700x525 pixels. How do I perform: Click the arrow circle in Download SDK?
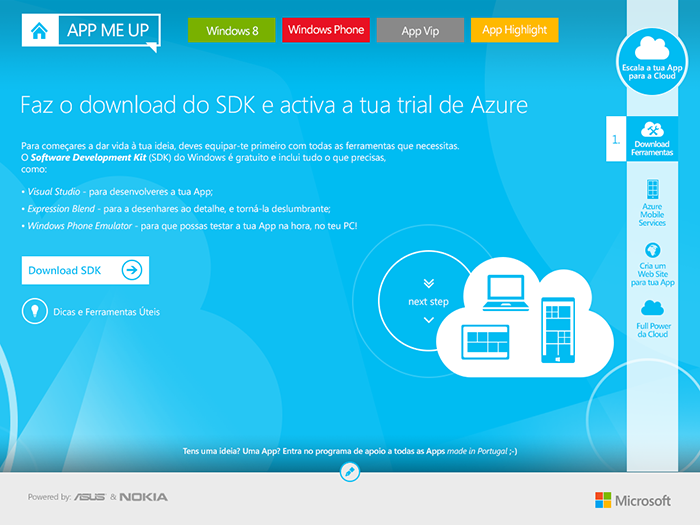point(132,270)
